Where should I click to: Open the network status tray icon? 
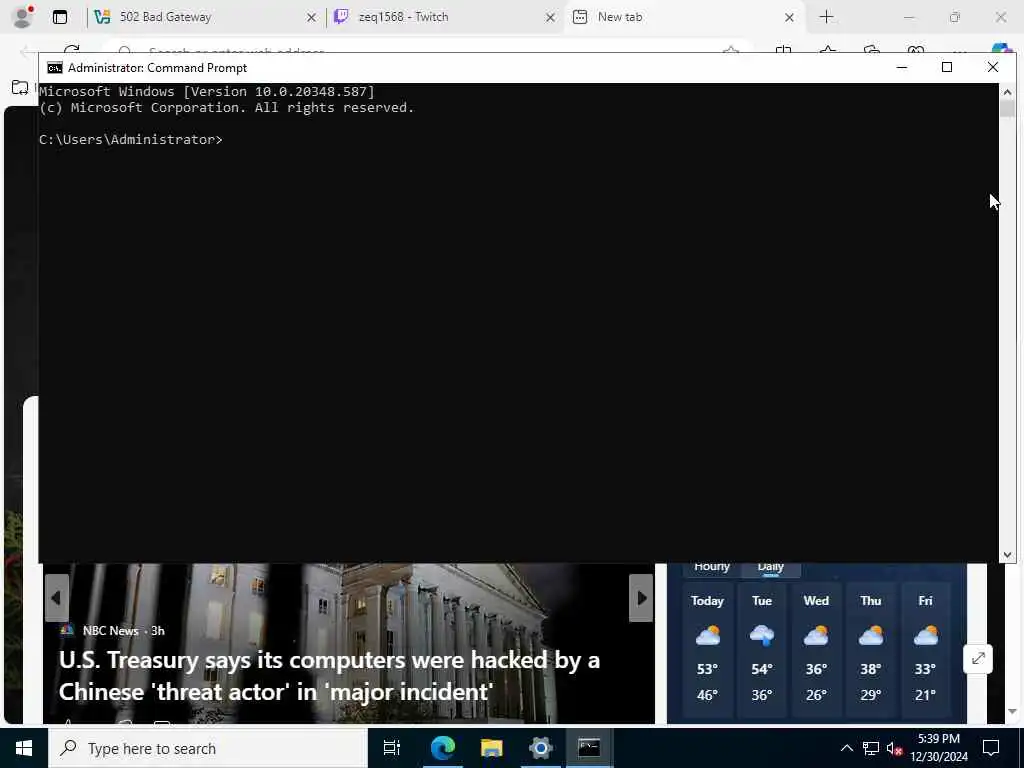point(871,748)
